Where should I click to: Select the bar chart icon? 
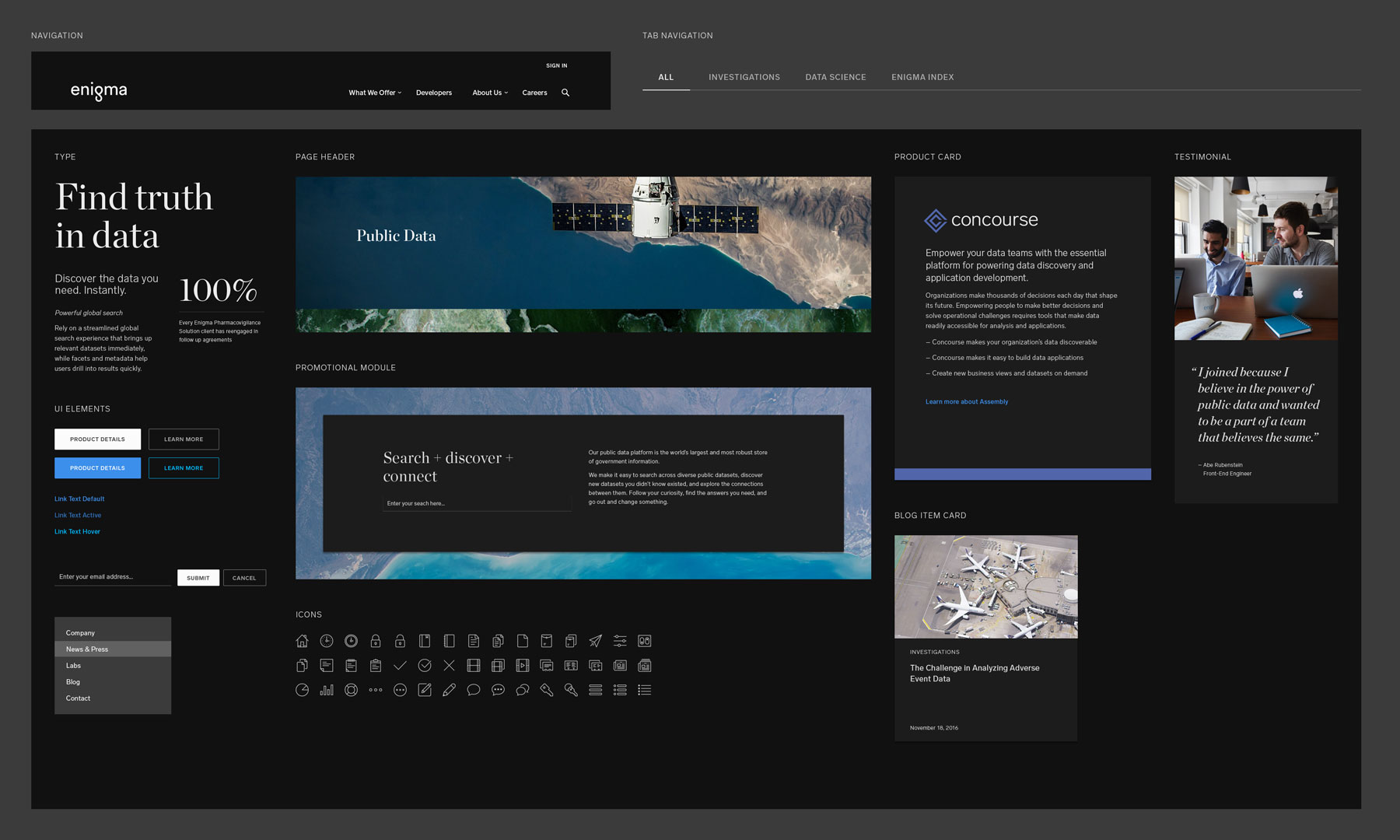click(x=327, y=689)
